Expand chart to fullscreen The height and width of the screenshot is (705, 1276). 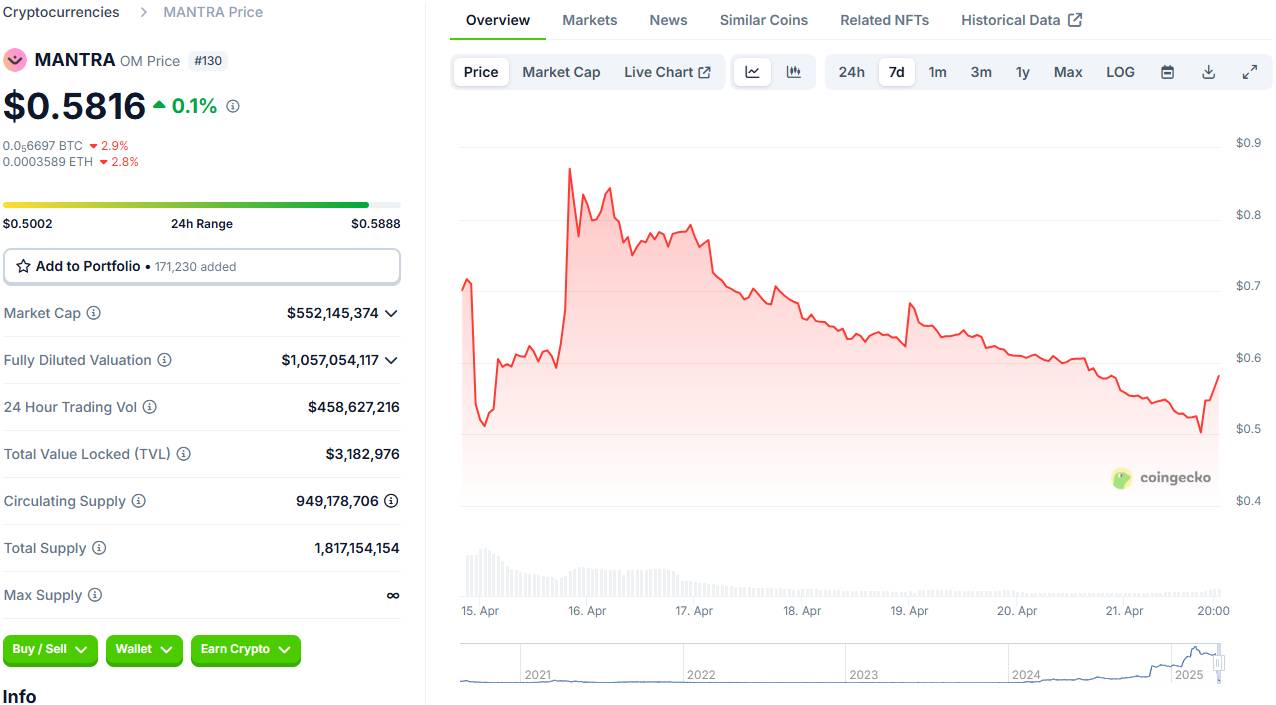point(1249,72)
